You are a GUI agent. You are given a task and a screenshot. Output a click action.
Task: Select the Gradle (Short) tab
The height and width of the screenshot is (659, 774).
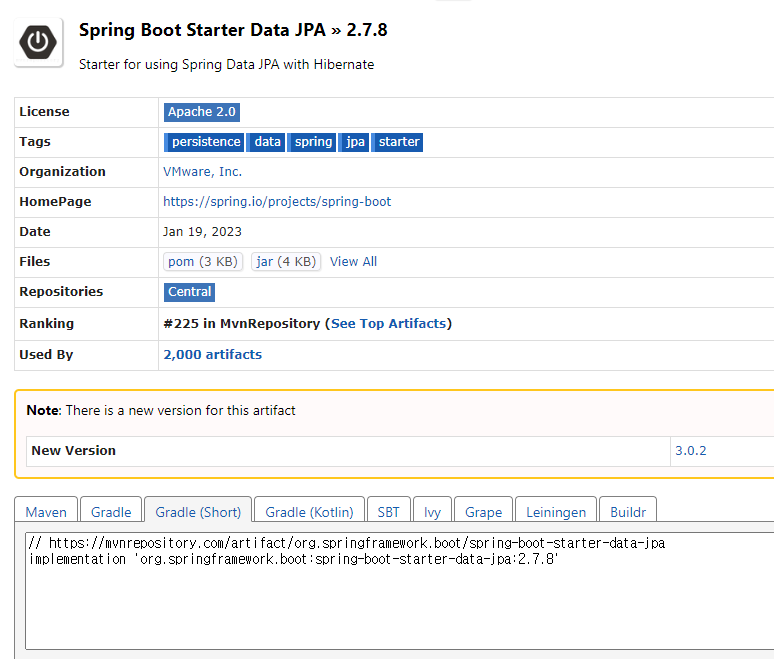(198, 511)
